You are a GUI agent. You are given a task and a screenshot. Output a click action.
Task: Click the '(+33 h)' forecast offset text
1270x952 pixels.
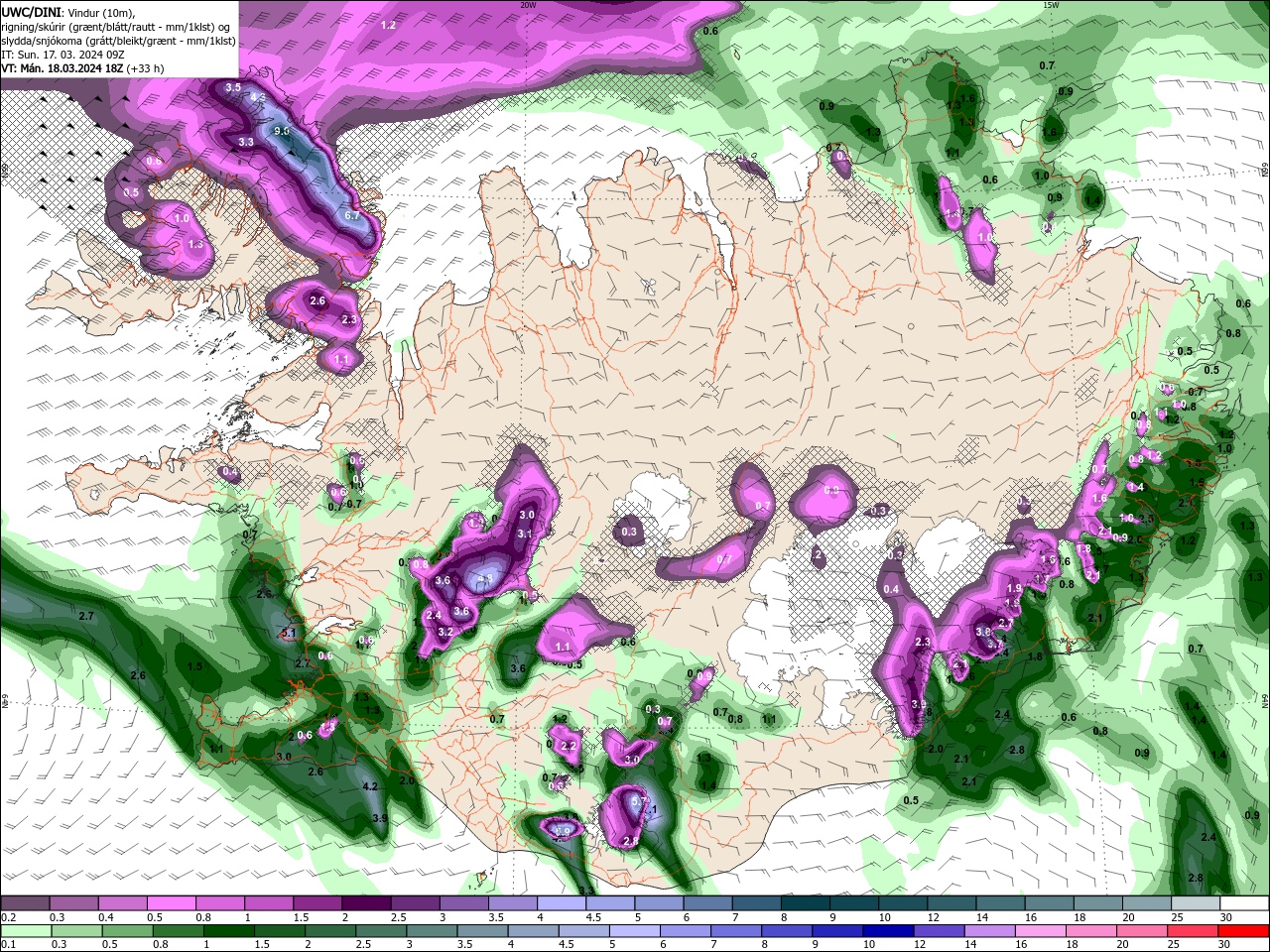pyautogui.click(x=145, y=68)
